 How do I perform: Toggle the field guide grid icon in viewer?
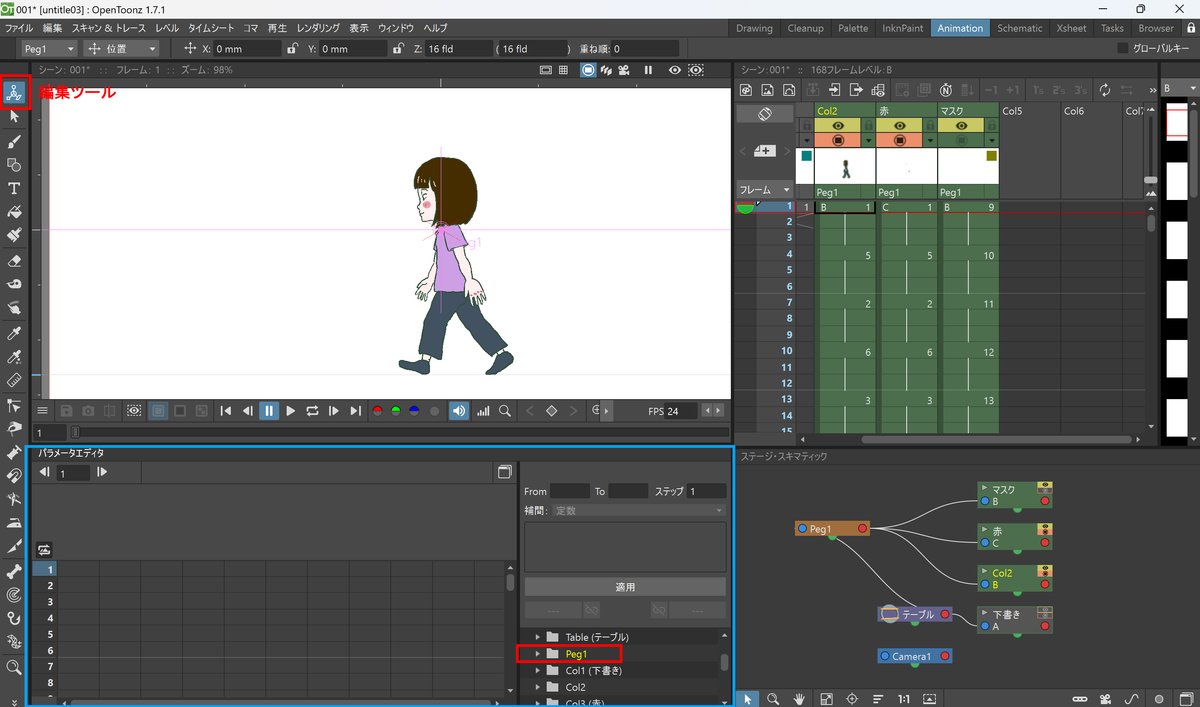tap(563, 70)
